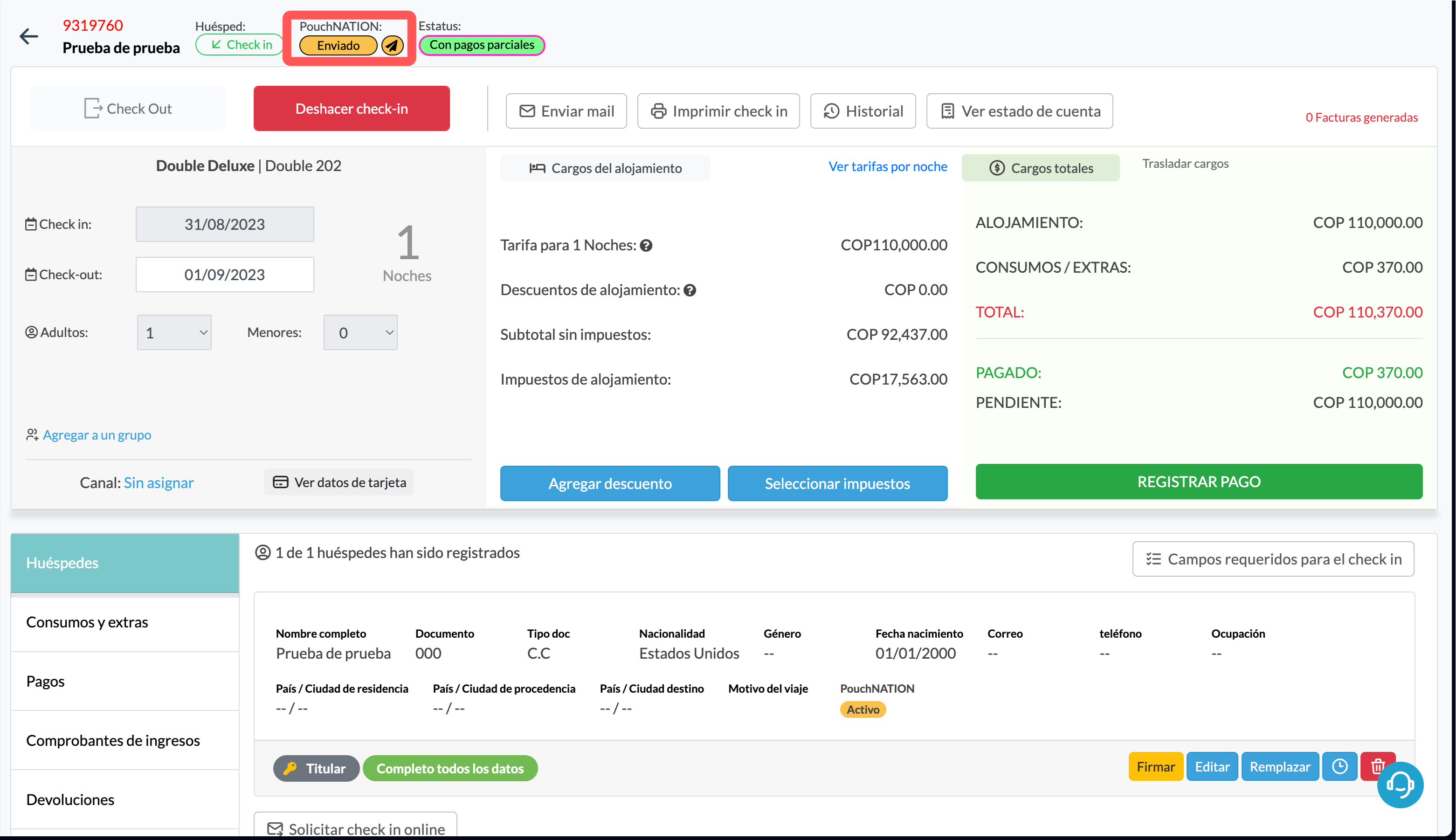Select the Cargos del alojamiento tab
This screenshot has width=1456, height=840.
pos(605,168)
